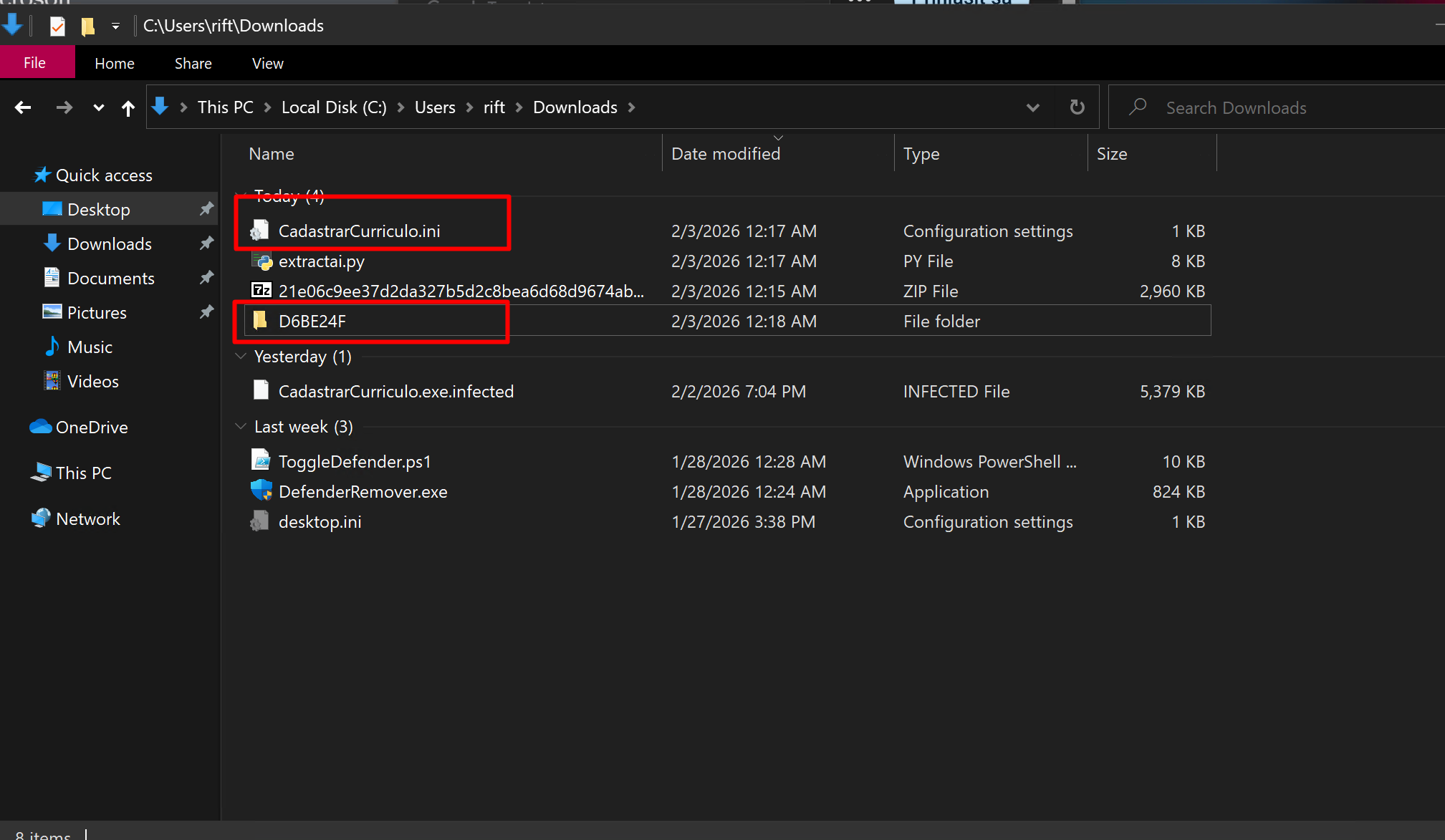The height and width of the screenshot is (840, 1445).
Task: Click the shield icon of DefenderRemover.exe
Action: (x=261, y=491)
